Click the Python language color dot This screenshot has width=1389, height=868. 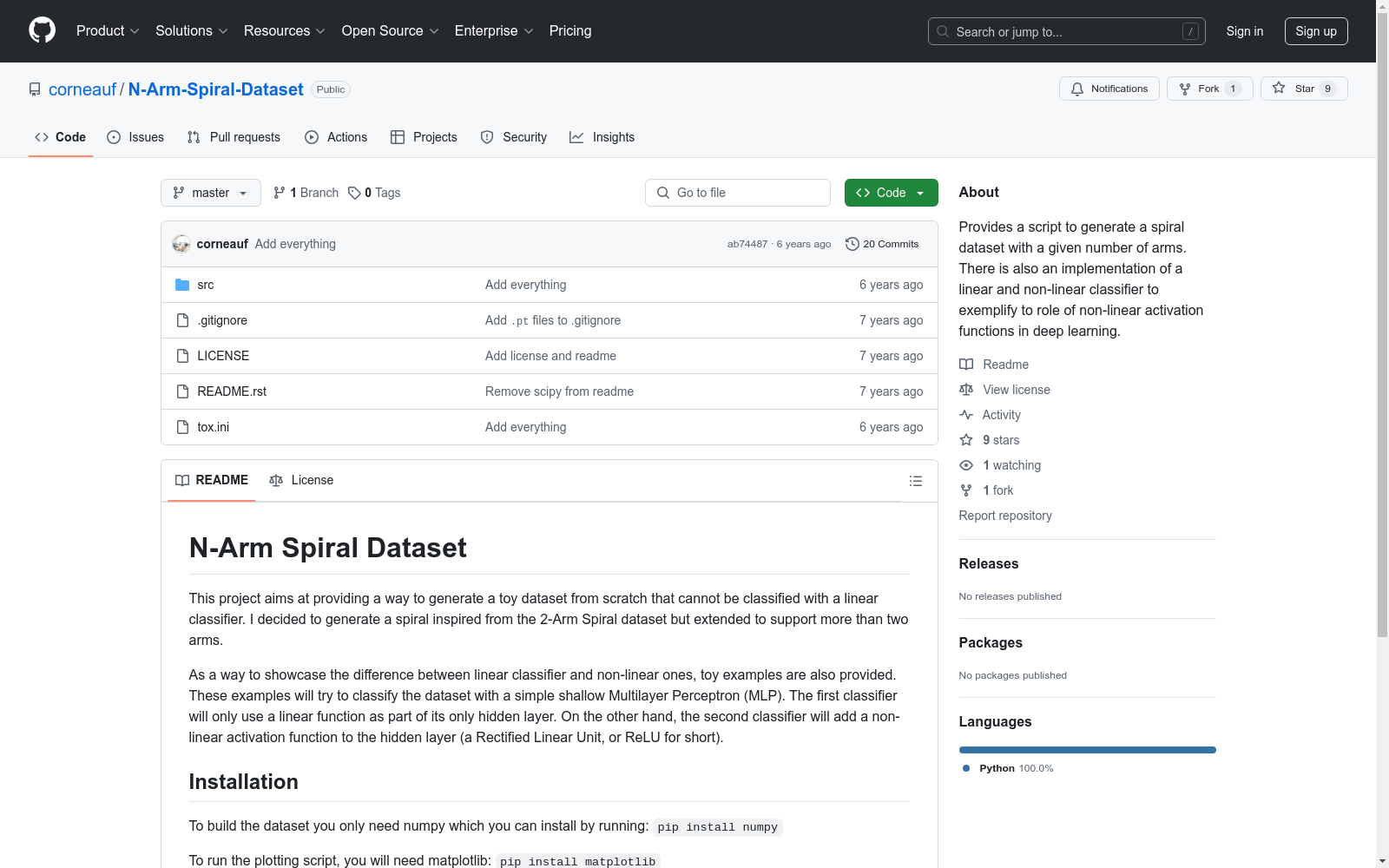pyautogui.click(x=966, y=768)
